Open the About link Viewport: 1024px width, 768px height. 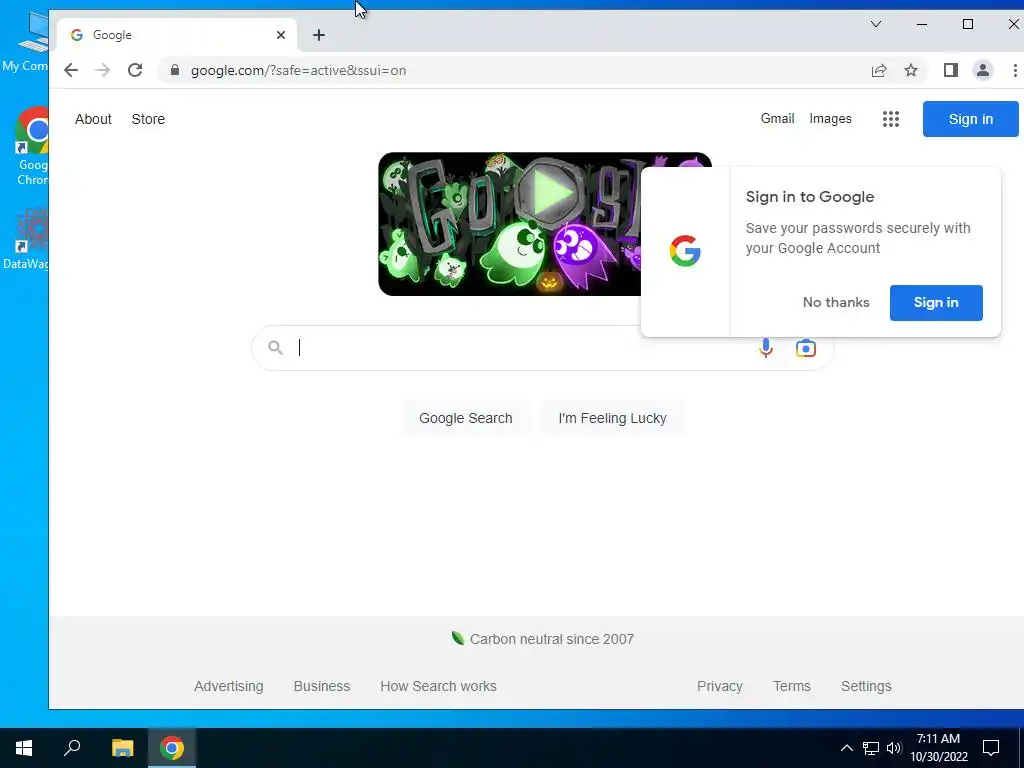[93, 119]
